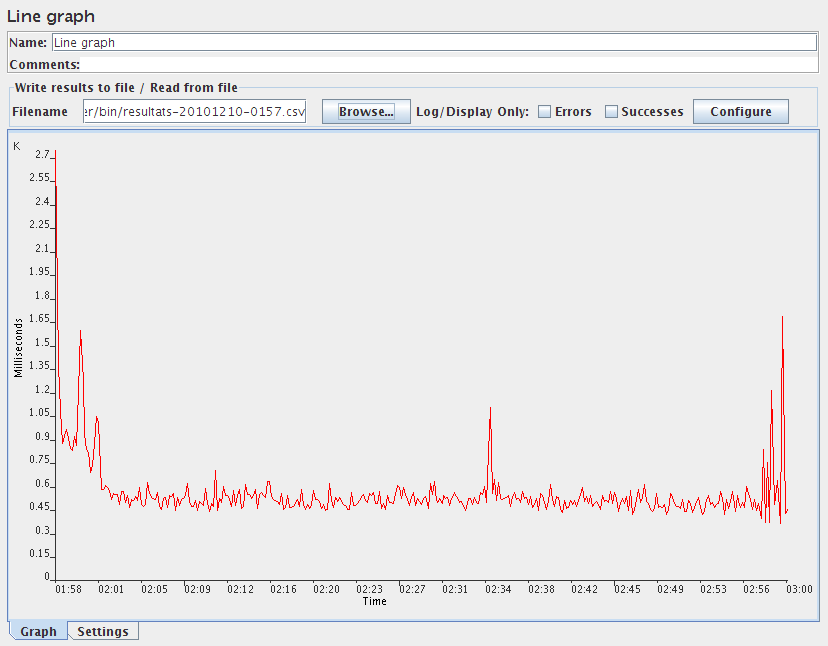Select the Graph tab

click(38, 631)
